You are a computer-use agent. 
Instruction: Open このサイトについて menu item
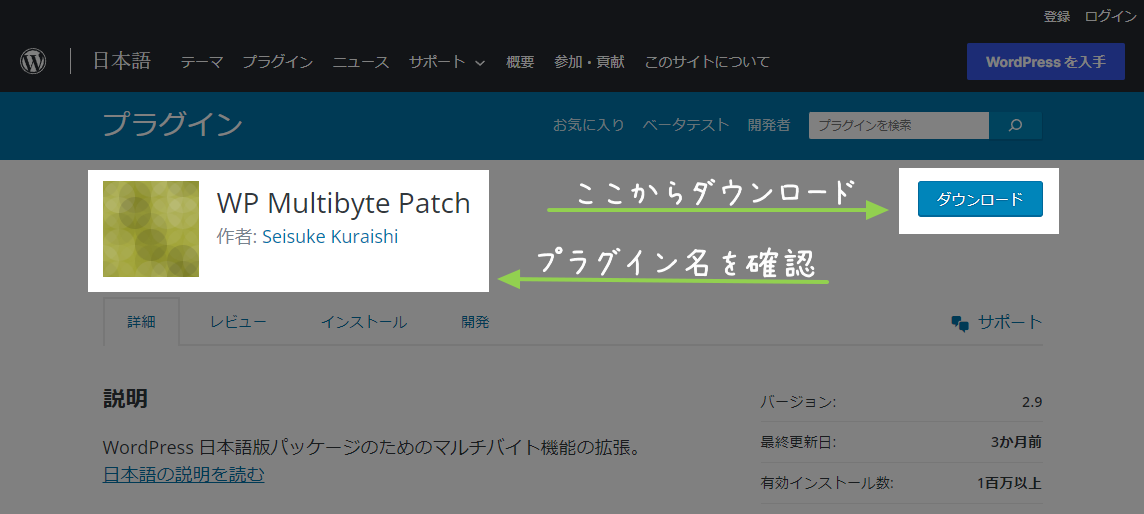[x=707, y=62]
